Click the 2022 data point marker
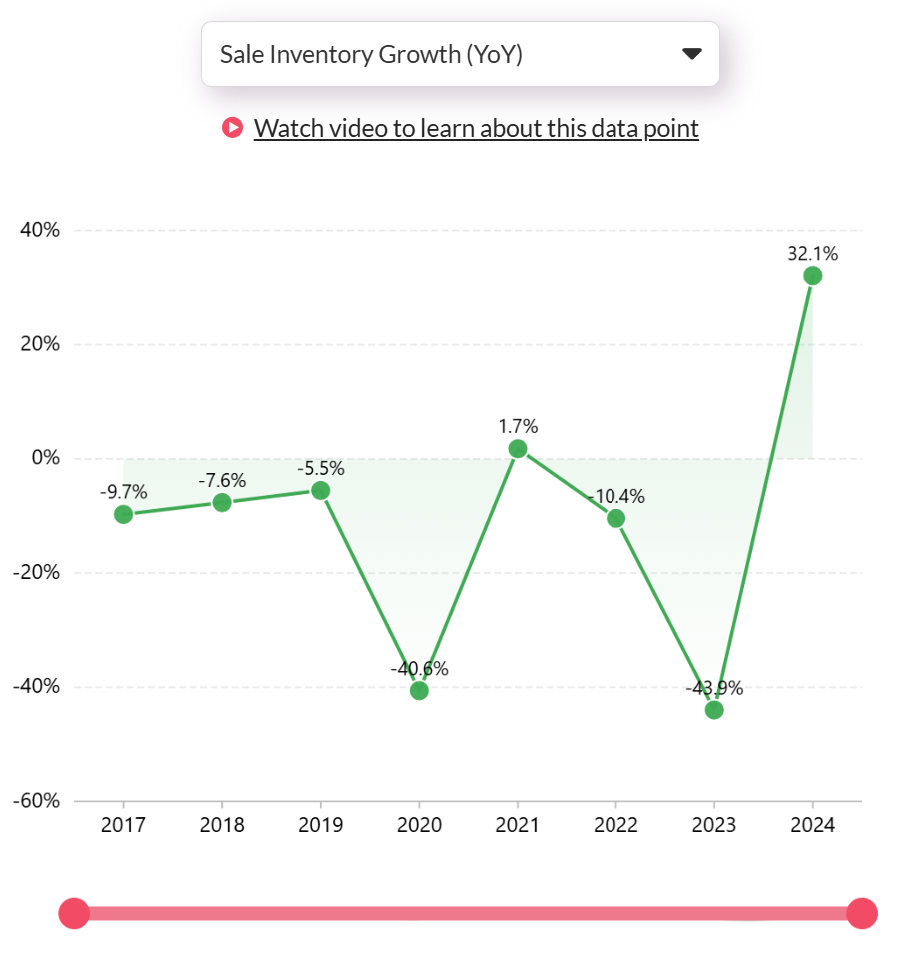922x960 pixels. tap(616, 518)
